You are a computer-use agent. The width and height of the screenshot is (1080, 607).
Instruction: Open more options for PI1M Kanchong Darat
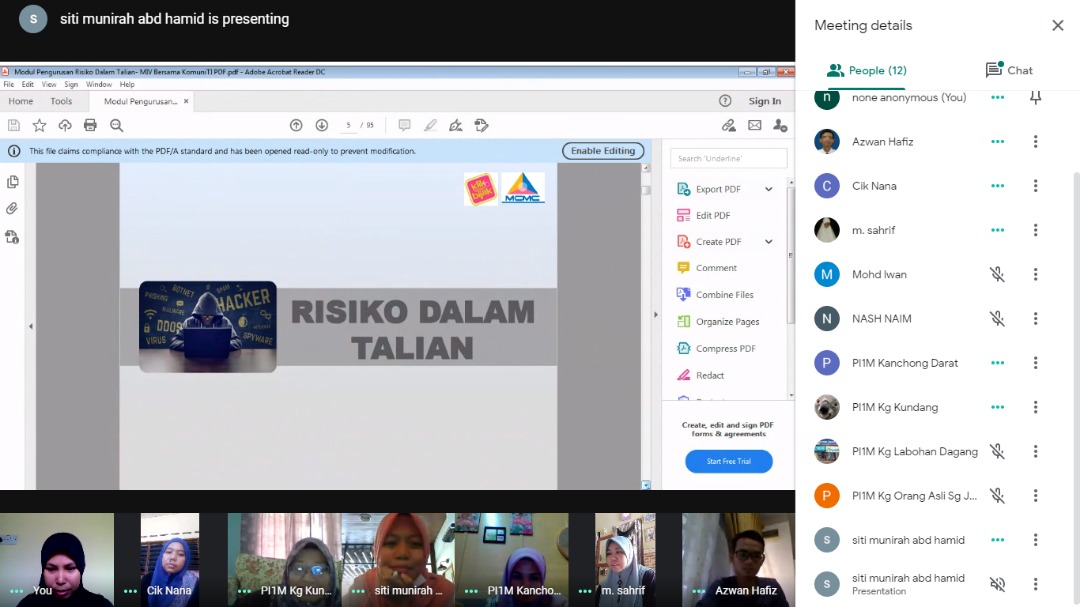pyautogui.click(x=1035, y=363)
